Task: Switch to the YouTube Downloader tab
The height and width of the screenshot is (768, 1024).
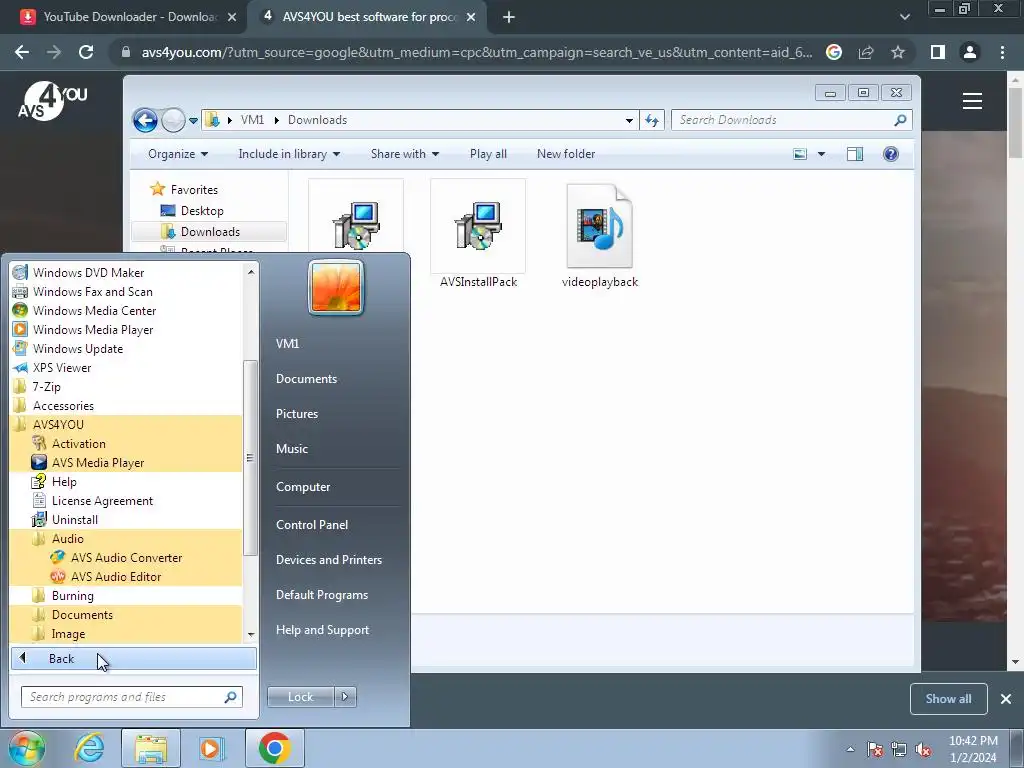Action: [128, 17]
